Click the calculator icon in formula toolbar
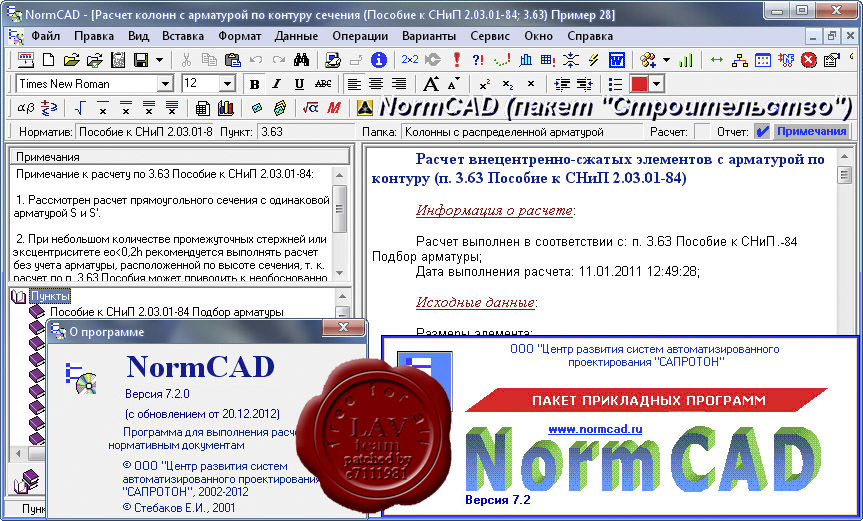 point(202,108)
